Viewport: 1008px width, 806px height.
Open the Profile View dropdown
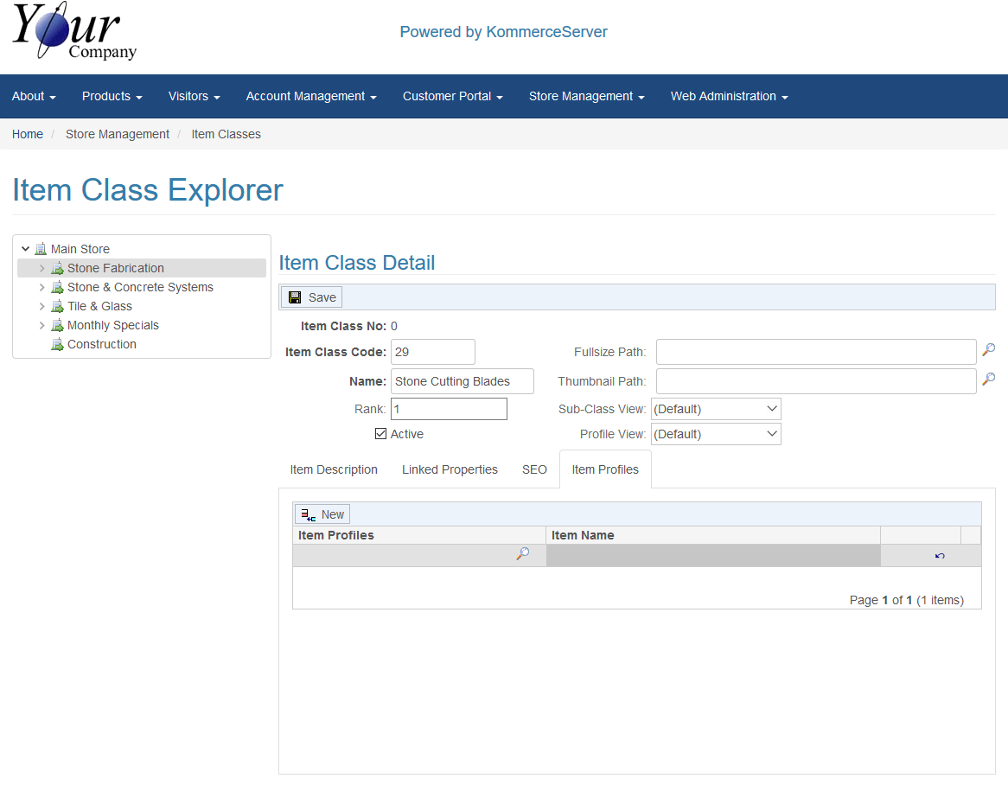coord(715,434)
